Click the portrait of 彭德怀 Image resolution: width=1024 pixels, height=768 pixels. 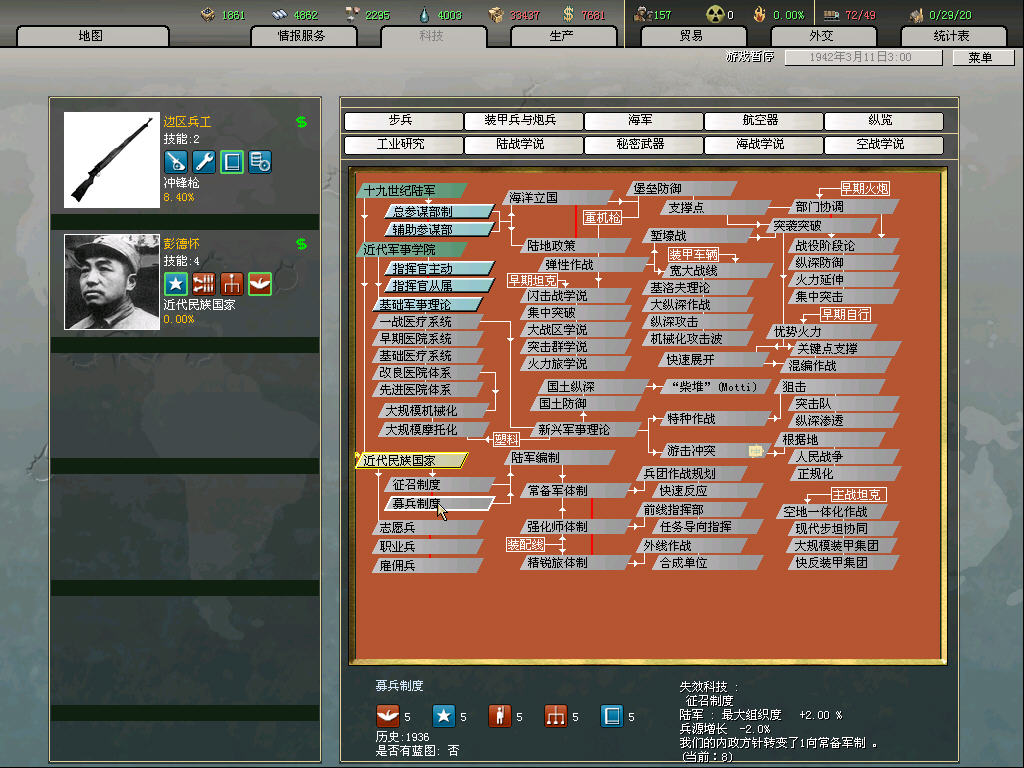[112, 281]
